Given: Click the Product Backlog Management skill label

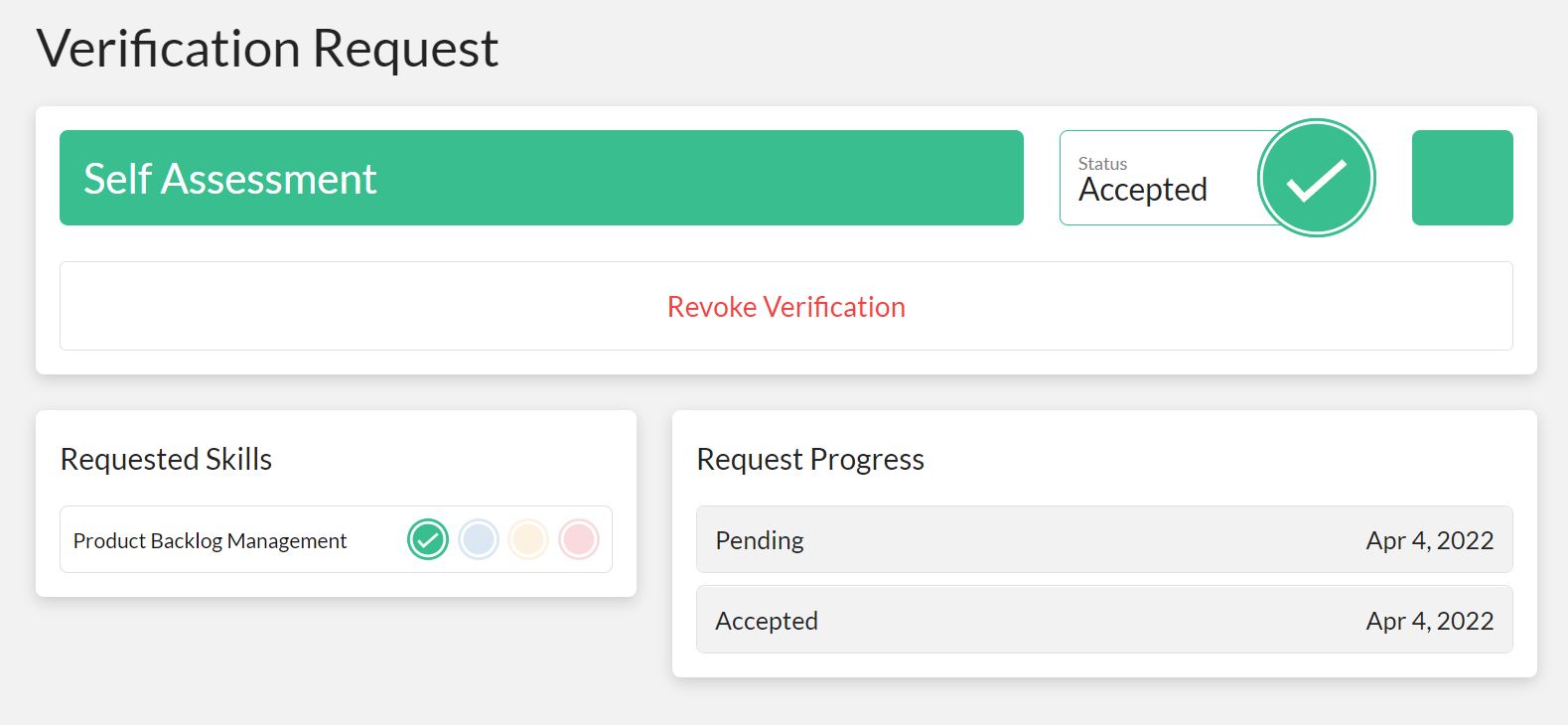Looking at the screenshot, I should tap(210, 540).
